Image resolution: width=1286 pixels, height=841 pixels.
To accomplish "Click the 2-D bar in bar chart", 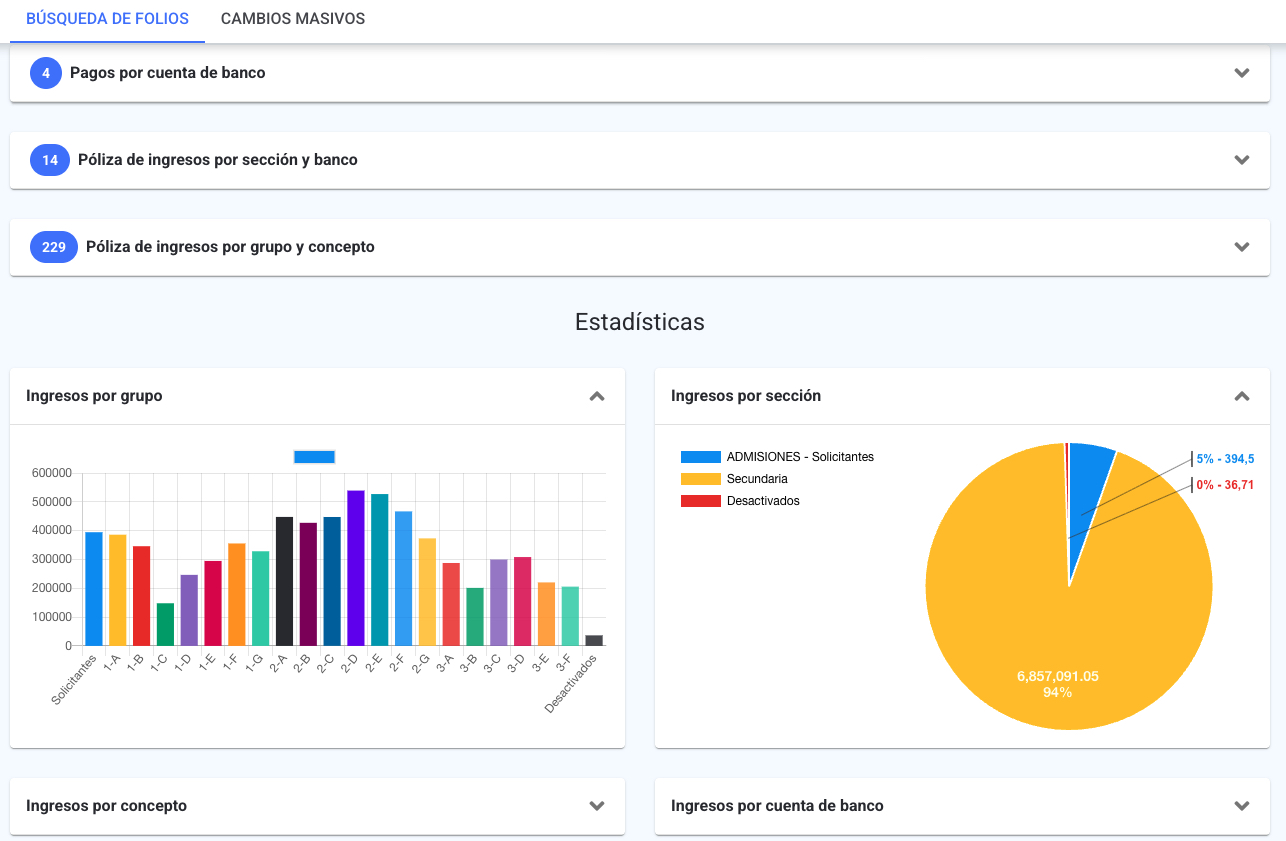I will point(355,568).
